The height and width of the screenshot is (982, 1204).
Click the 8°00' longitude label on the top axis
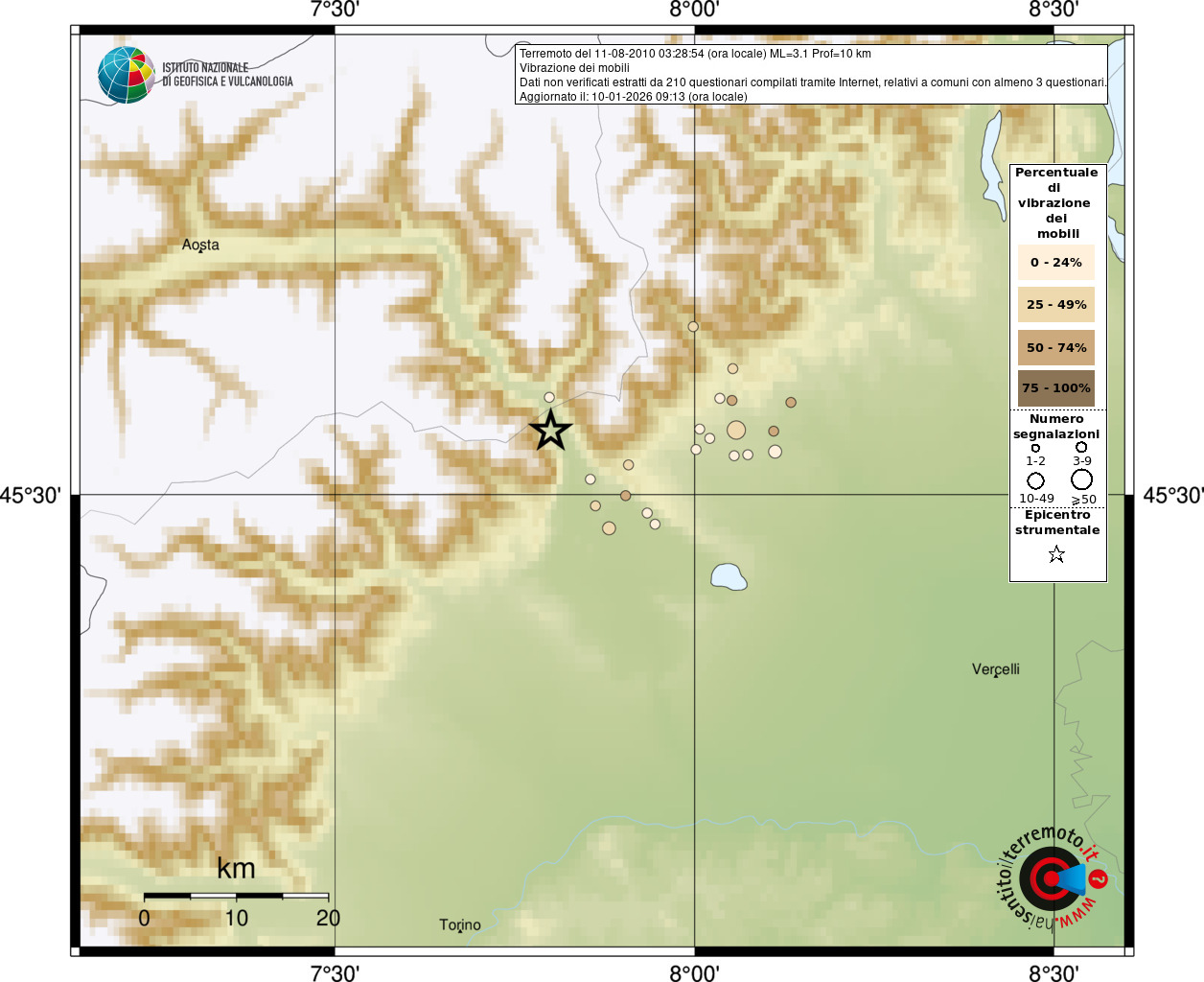[694, 10]
